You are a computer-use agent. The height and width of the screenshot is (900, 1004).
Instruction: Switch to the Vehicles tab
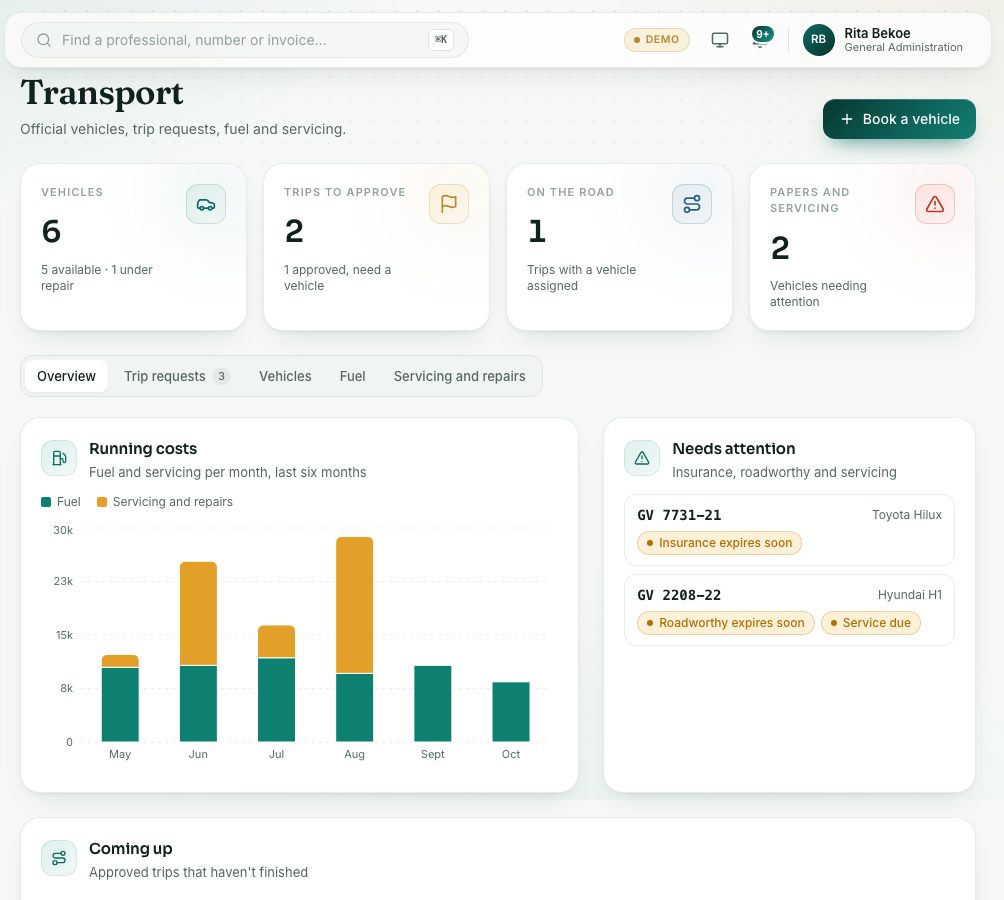(x=285, y=376)
